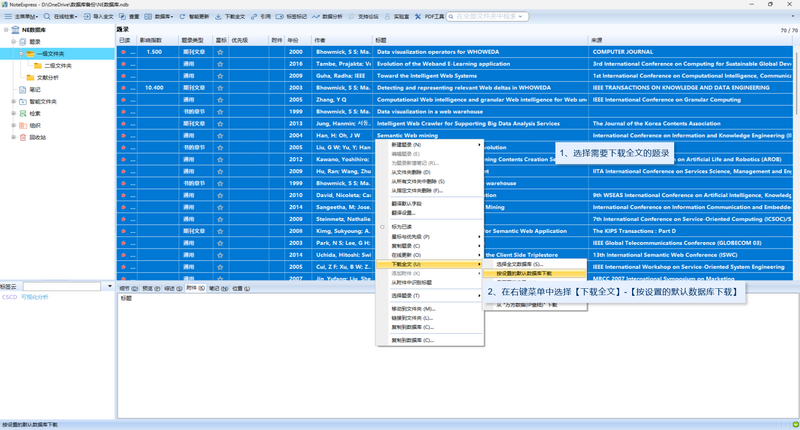Screen dimensions: 800x430
Task: Click the 在全部文件夹中检索 search field
Action: click(486, 16)
